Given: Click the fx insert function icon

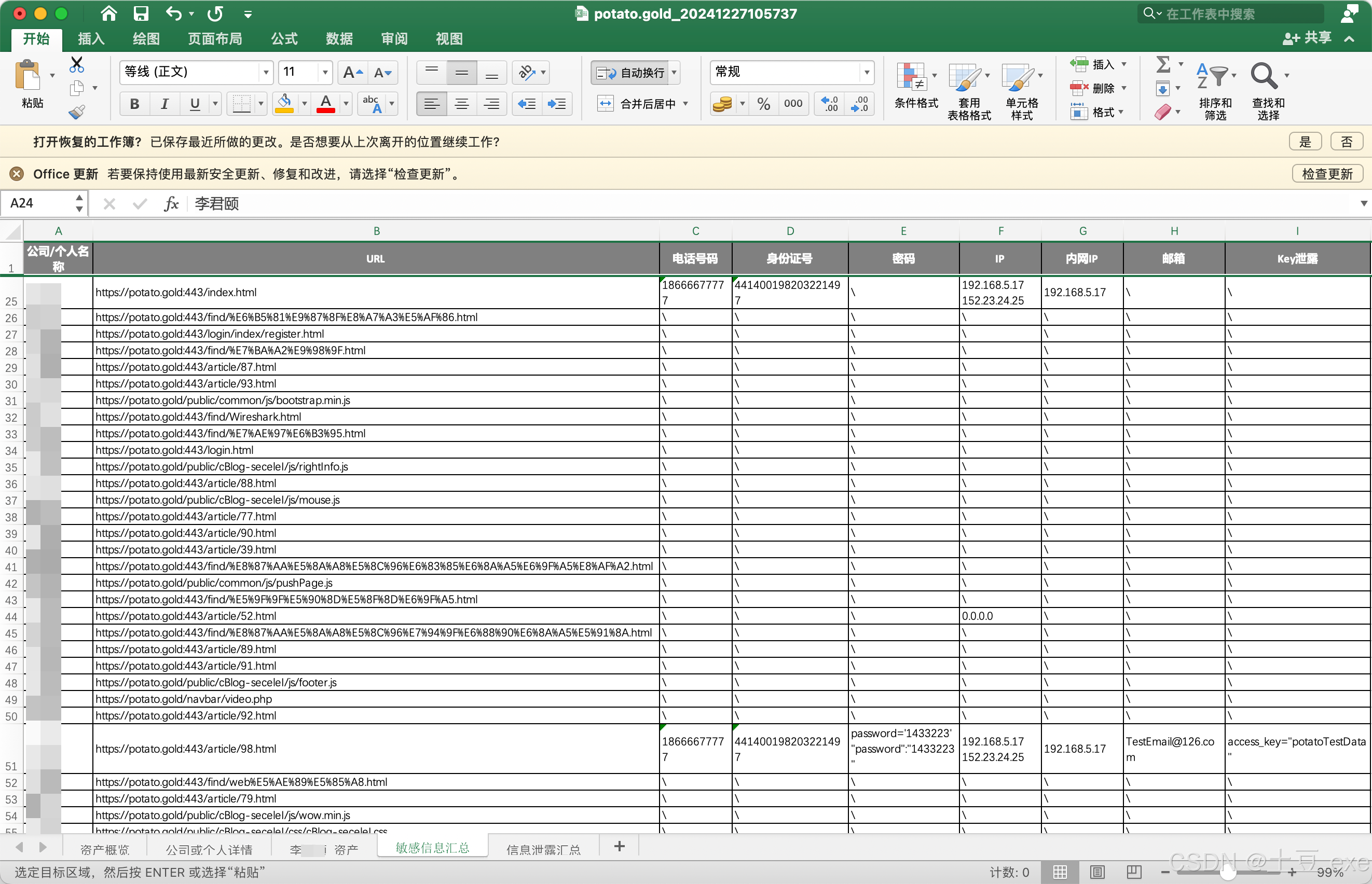Looking at the screenshot, I should coord(171,204).
